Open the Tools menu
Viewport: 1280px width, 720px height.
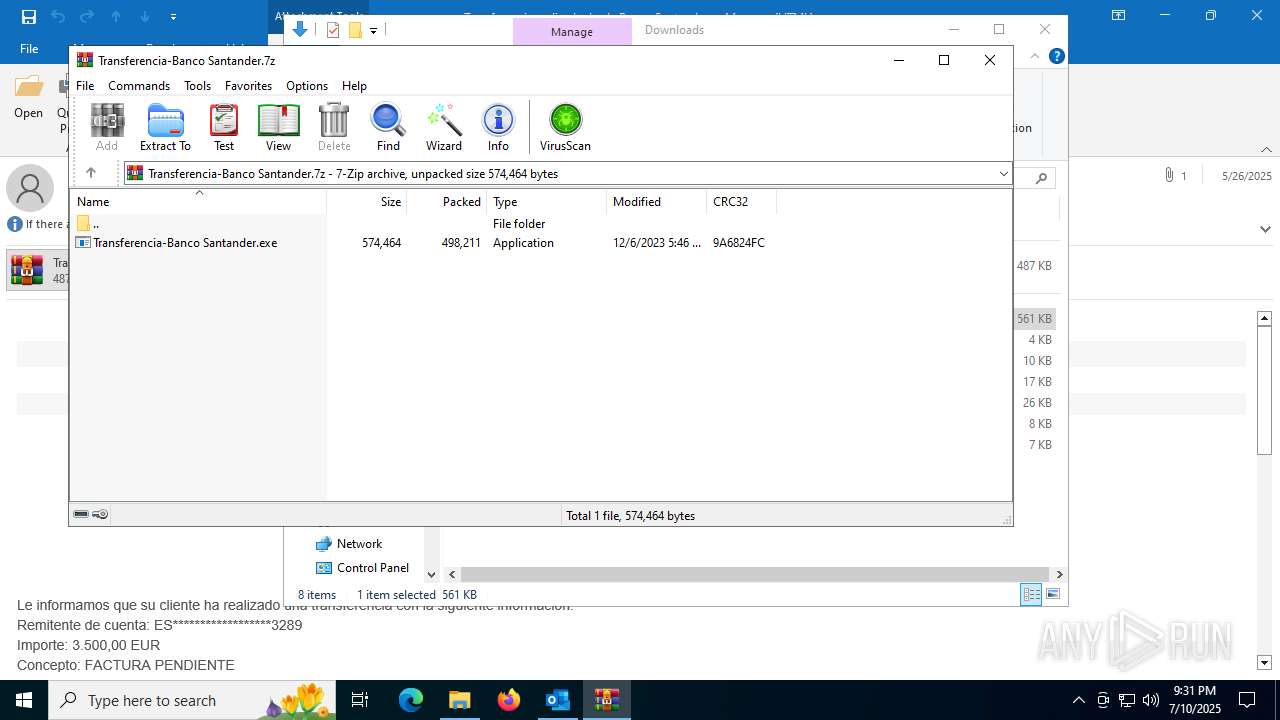click(197, 86)
